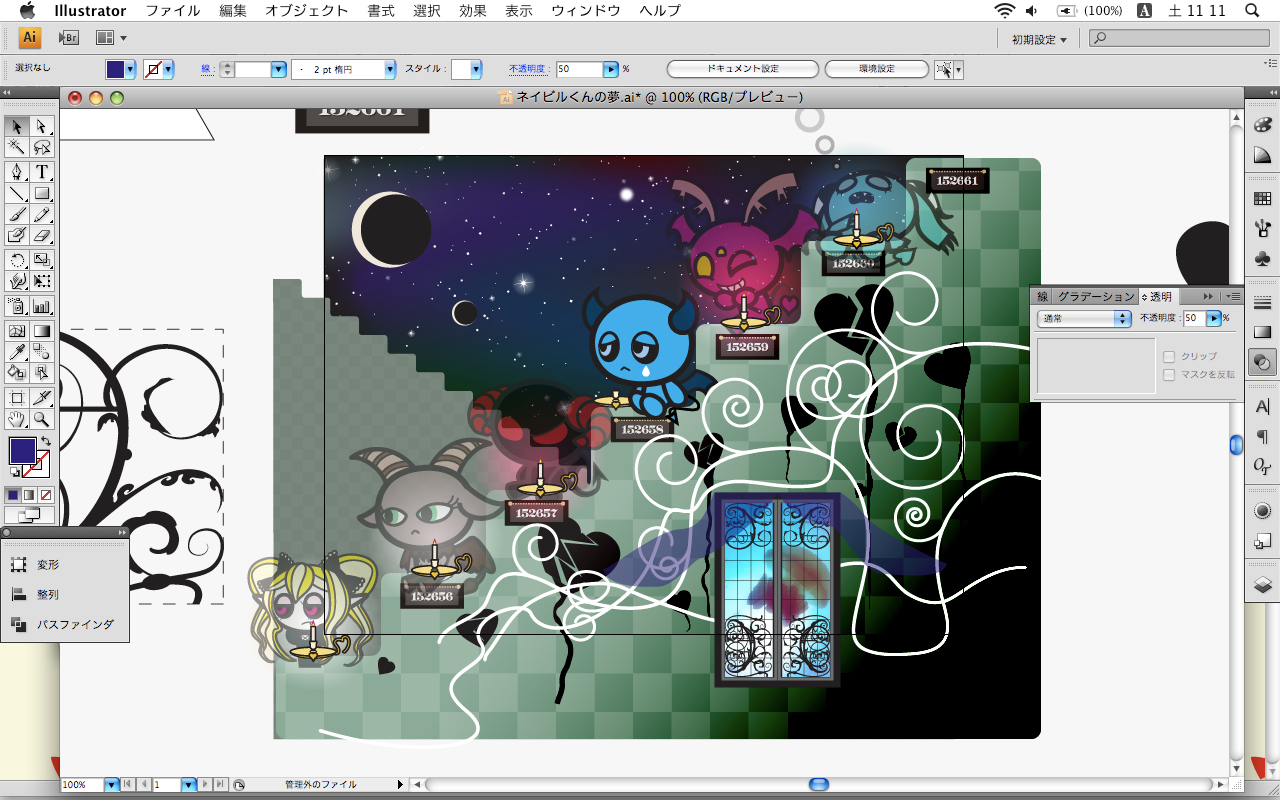
Task: Open the 効果 menu
Action: click(x=473, y=11)
